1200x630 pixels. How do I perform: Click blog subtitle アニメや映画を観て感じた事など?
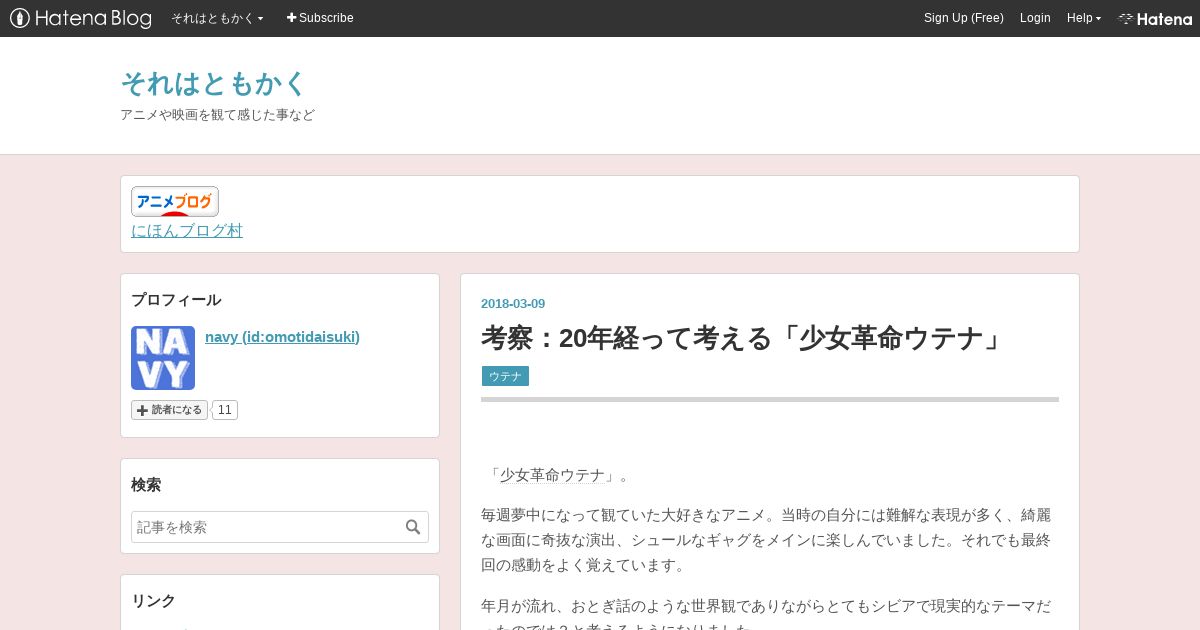coord(217,115)
